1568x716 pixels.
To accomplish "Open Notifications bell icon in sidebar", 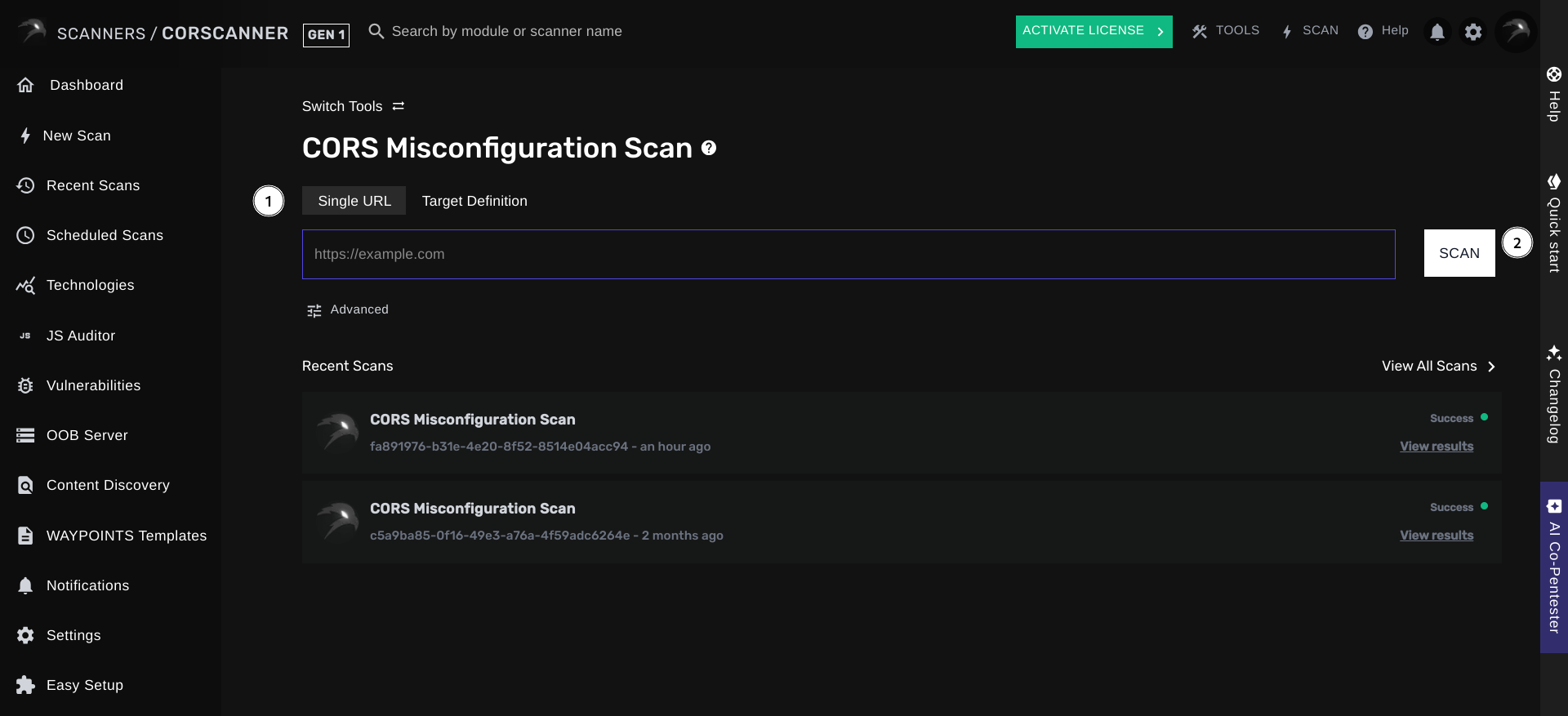I will pos(25,585).
